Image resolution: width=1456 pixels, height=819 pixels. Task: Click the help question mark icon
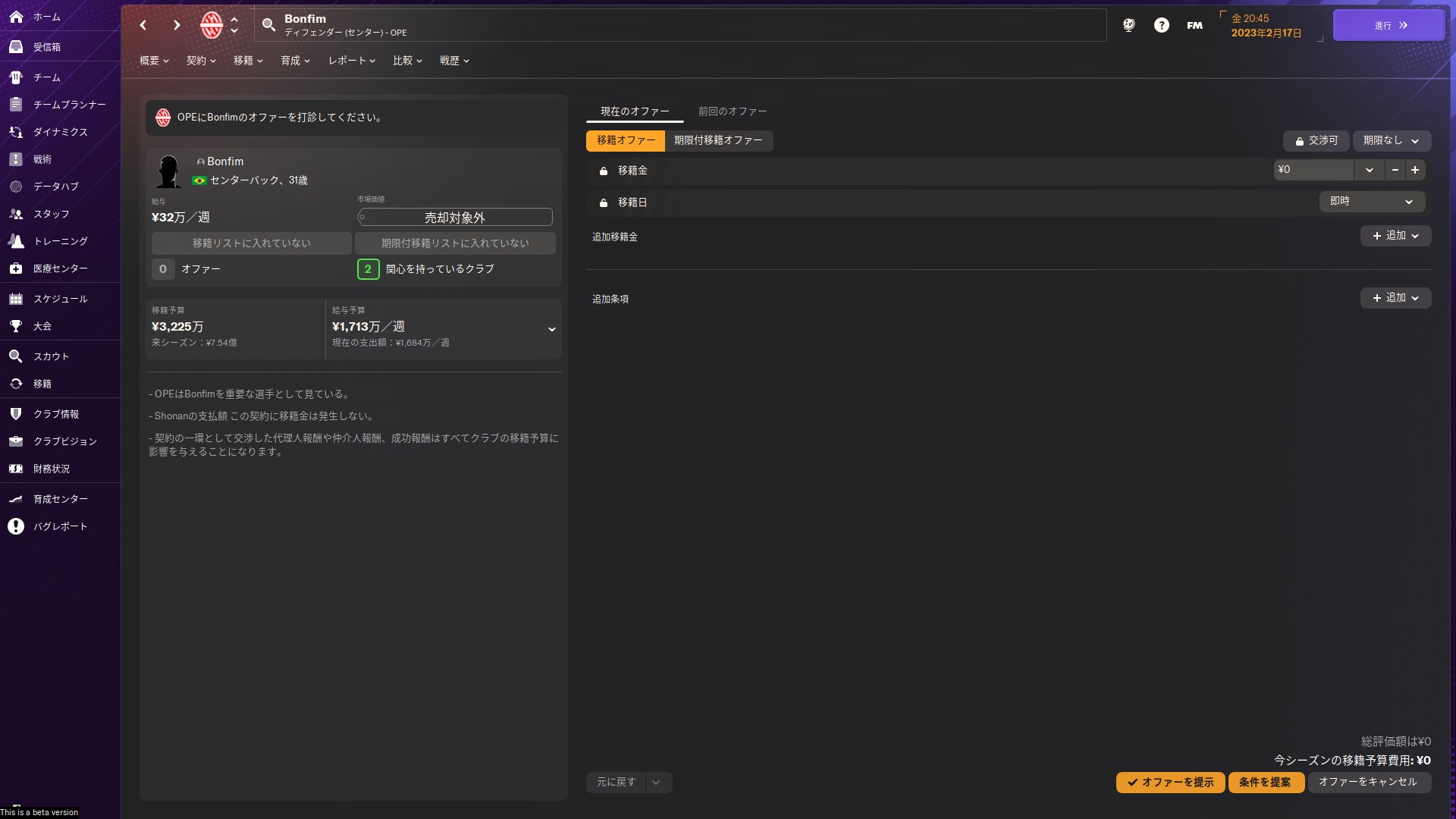[x=1161, y=25]
